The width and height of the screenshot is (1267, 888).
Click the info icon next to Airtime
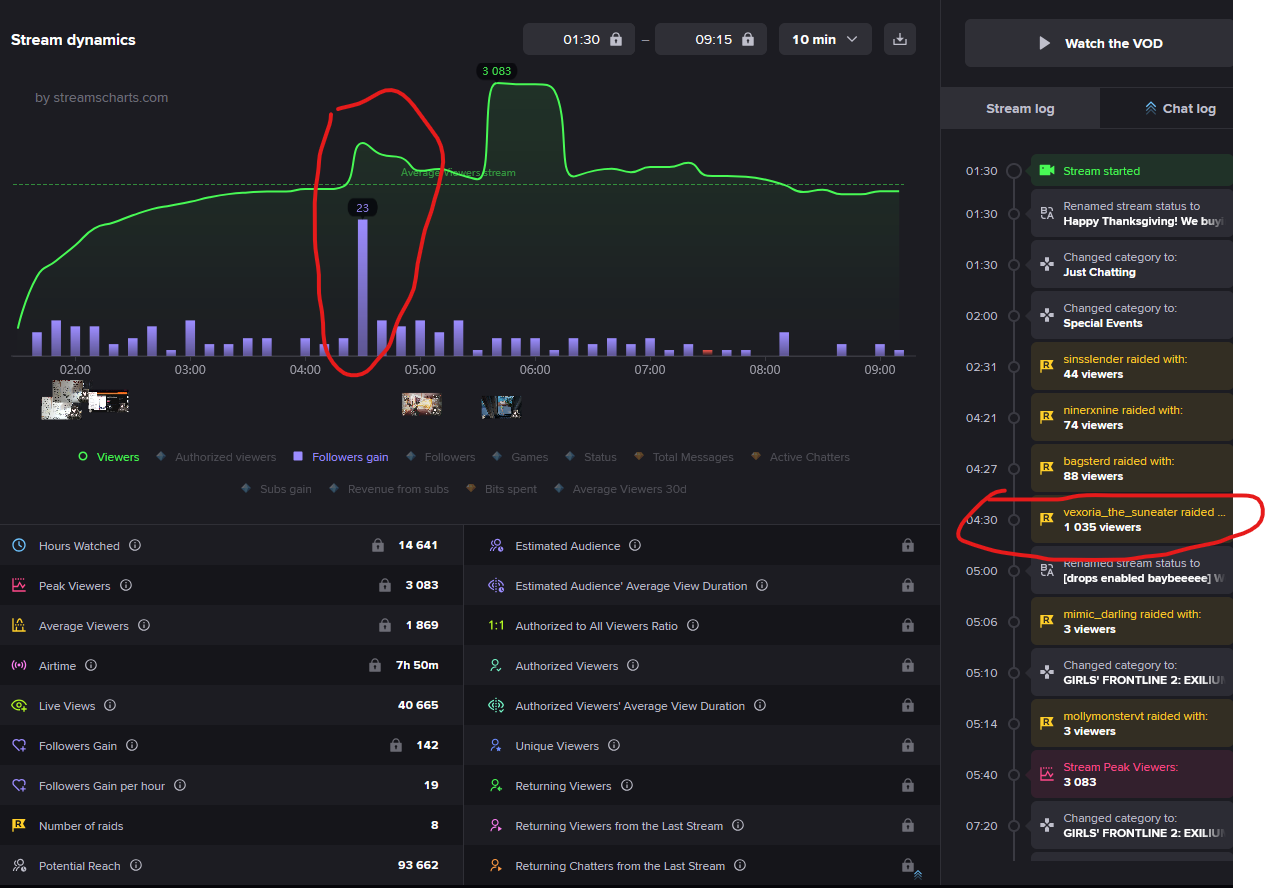91,666
